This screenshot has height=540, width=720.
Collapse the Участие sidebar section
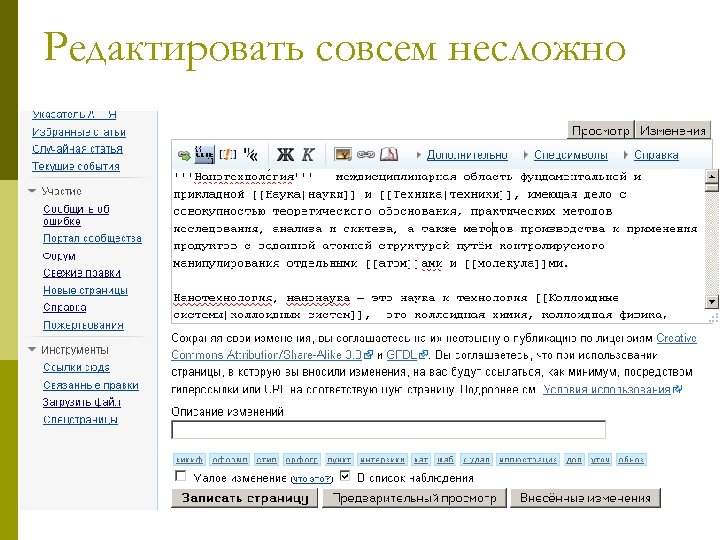point(33,191)
